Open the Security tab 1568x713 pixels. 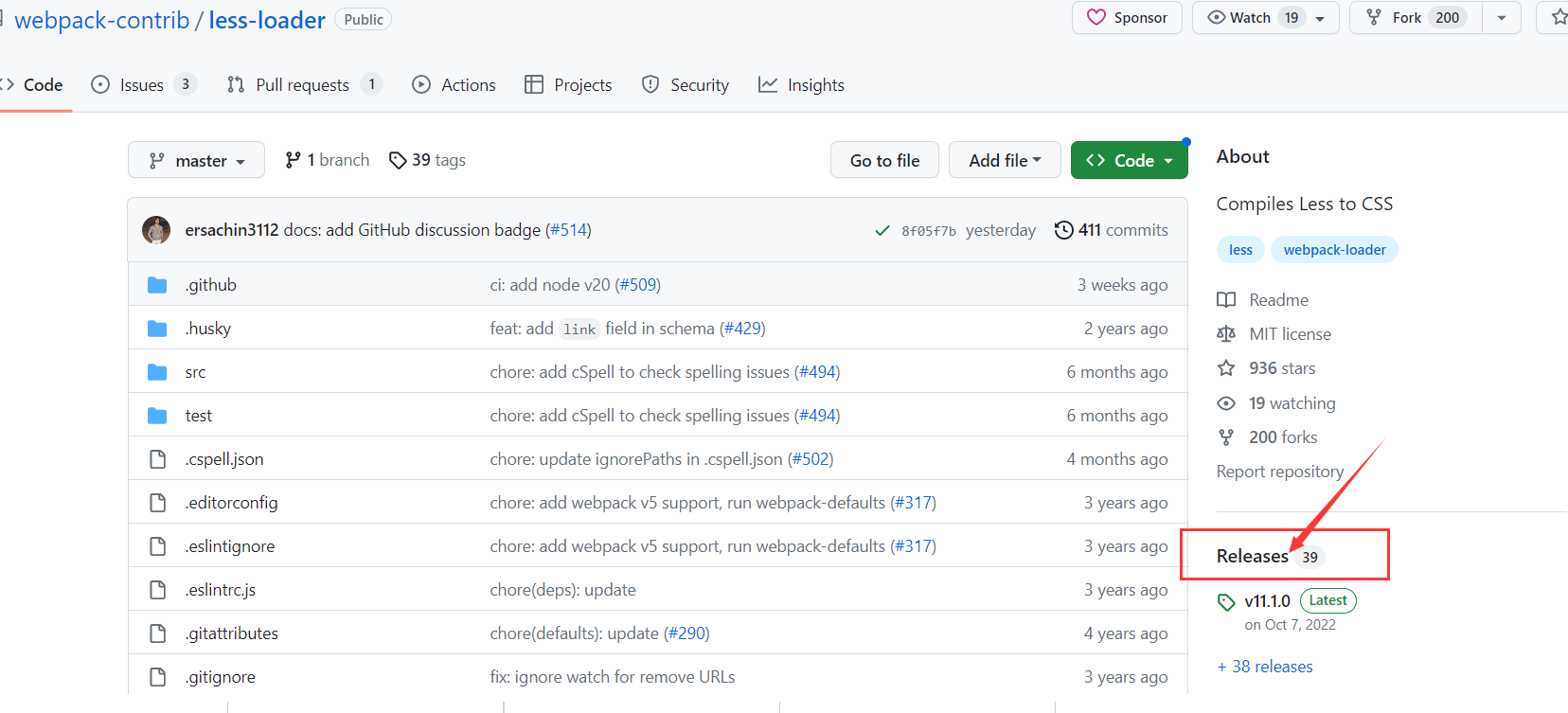(686, 85)
